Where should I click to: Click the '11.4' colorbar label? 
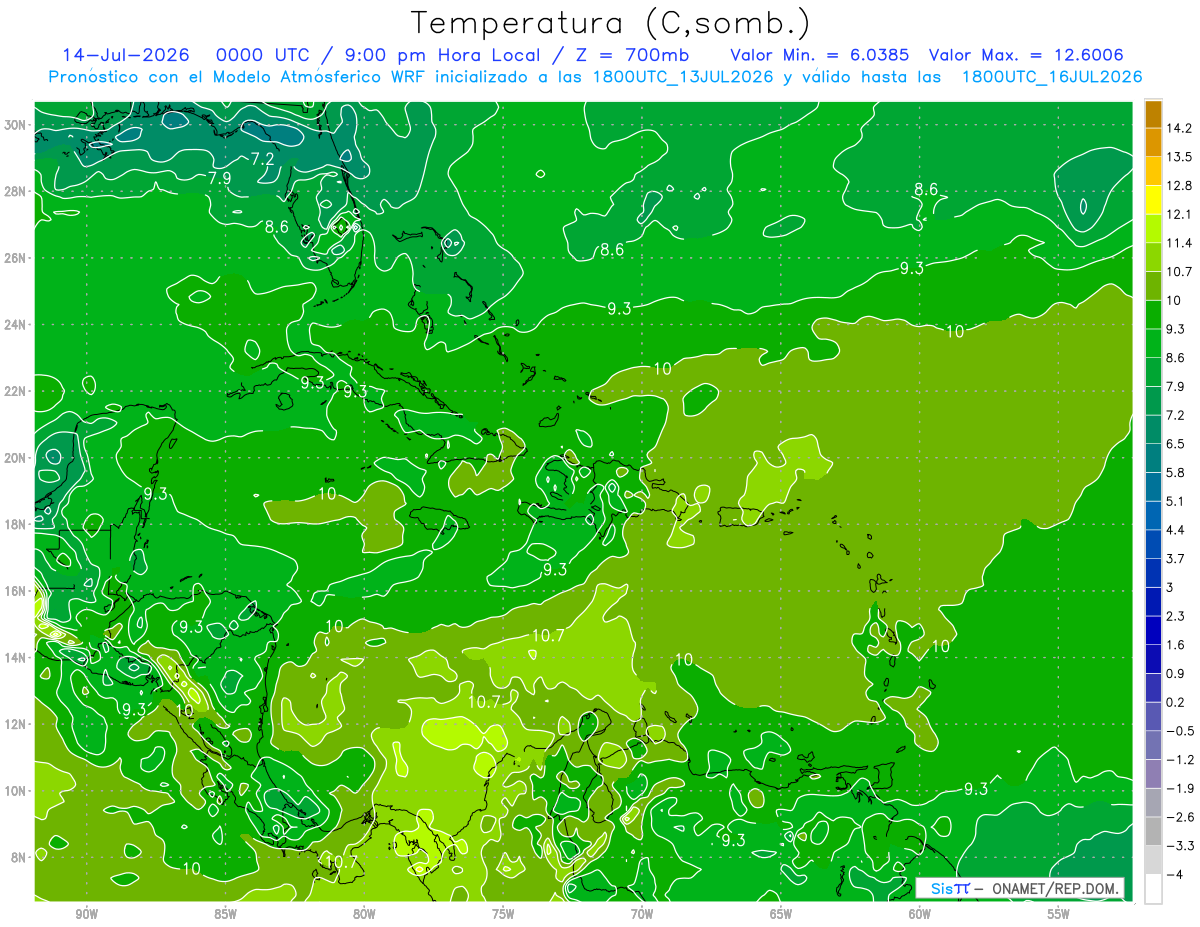(x=1179, y=243)
